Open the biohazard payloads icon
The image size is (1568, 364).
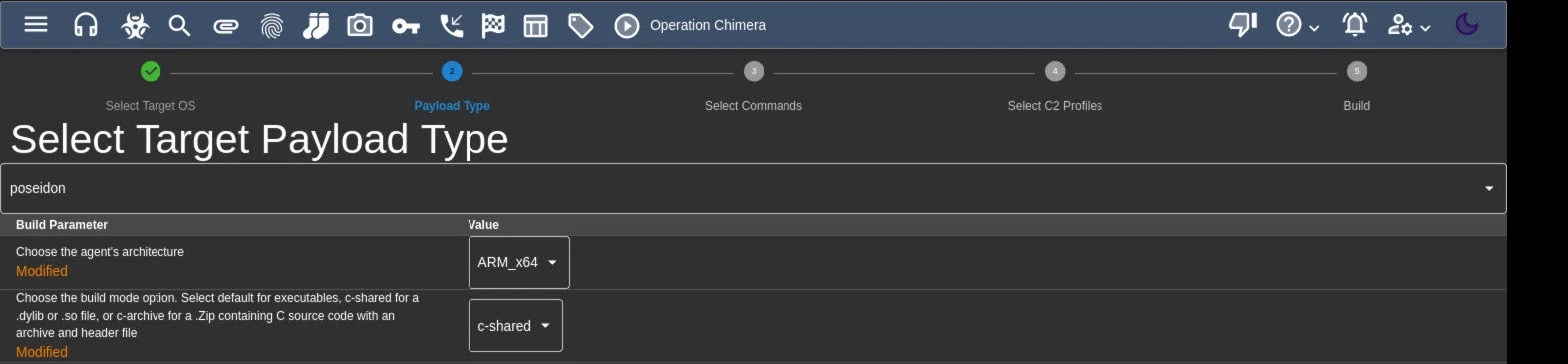[x=135, y=25]
